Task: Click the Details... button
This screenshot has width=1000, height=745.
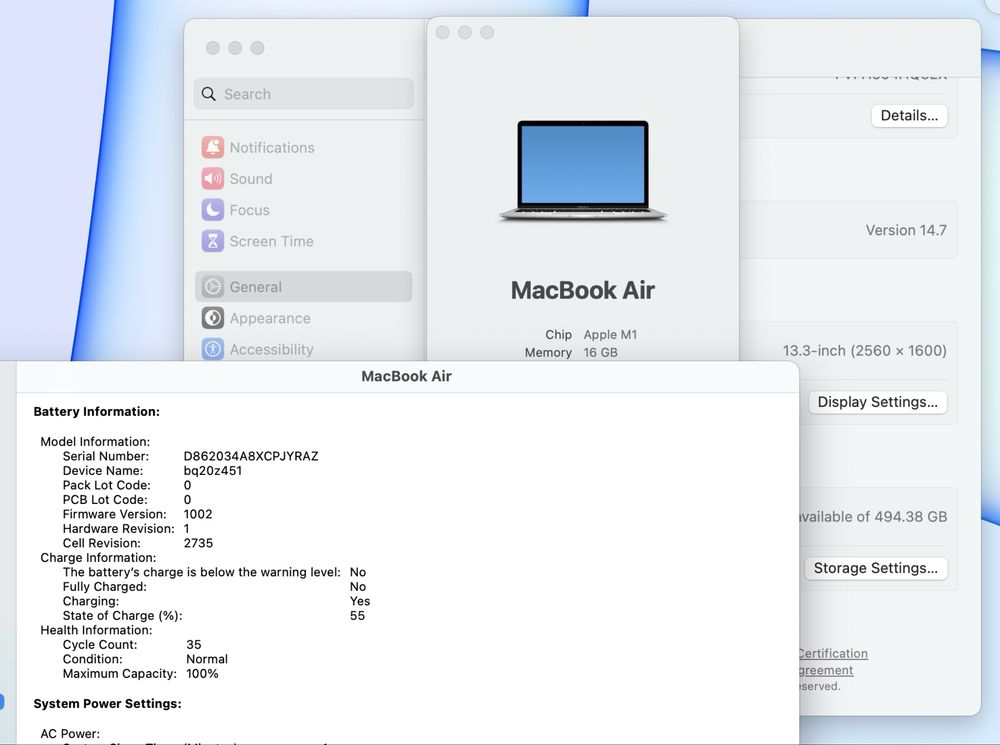Action: tap(909, 115)
